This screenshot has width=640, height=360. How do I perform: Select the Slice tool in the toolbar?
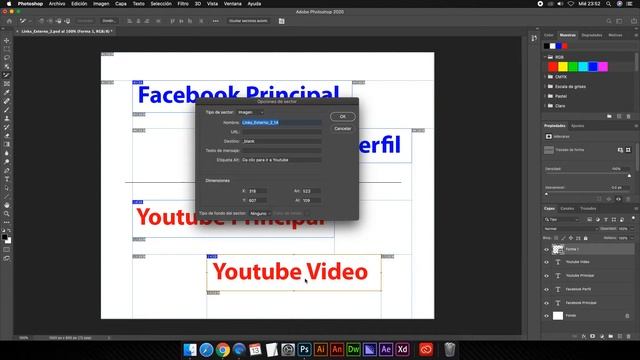tap(7, 75)
